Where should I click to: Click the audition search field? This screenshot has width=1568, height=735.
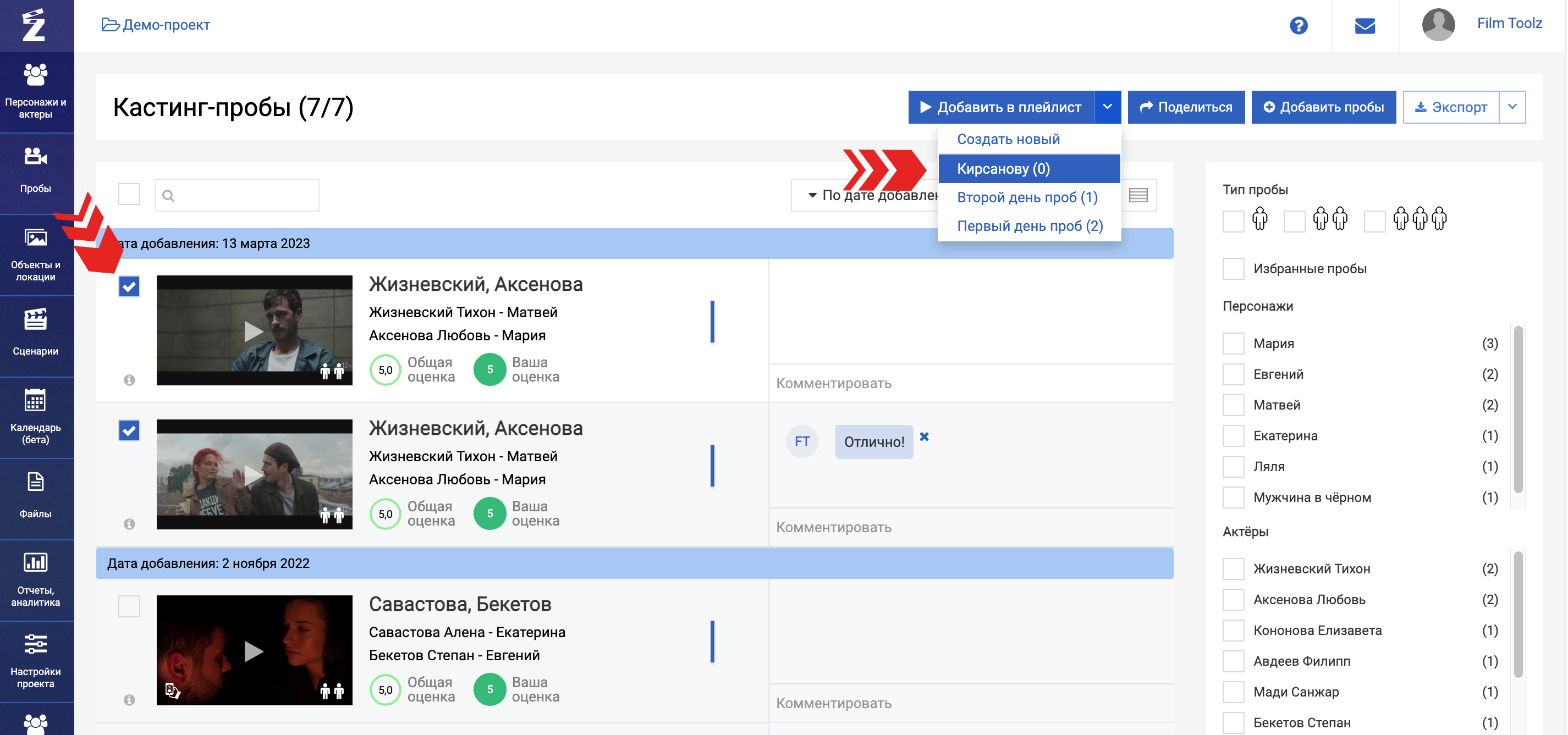[237, 195]
